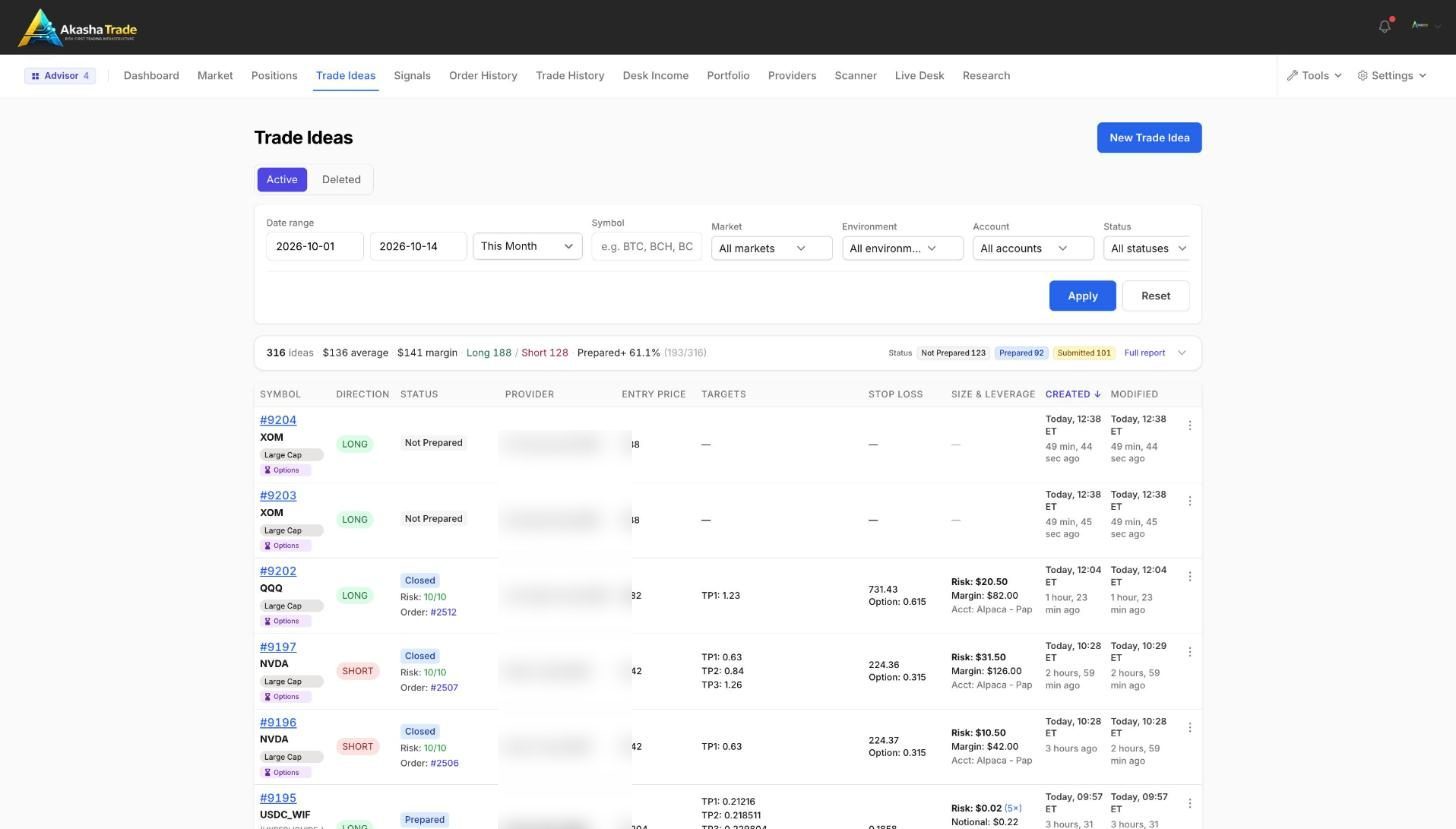
Task: Click the end date field 2026-10-14
Action: [418, 246]
